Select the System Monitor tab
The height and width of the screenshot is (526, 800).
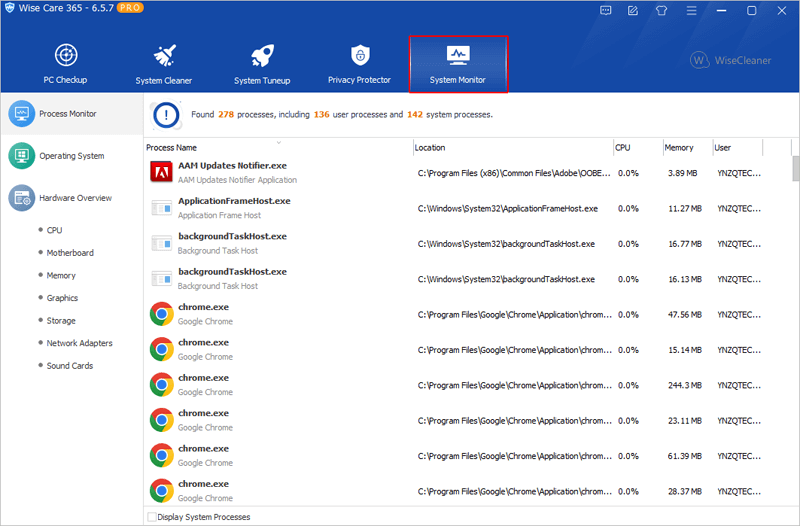pyautogui.click(x=458, y=64)
